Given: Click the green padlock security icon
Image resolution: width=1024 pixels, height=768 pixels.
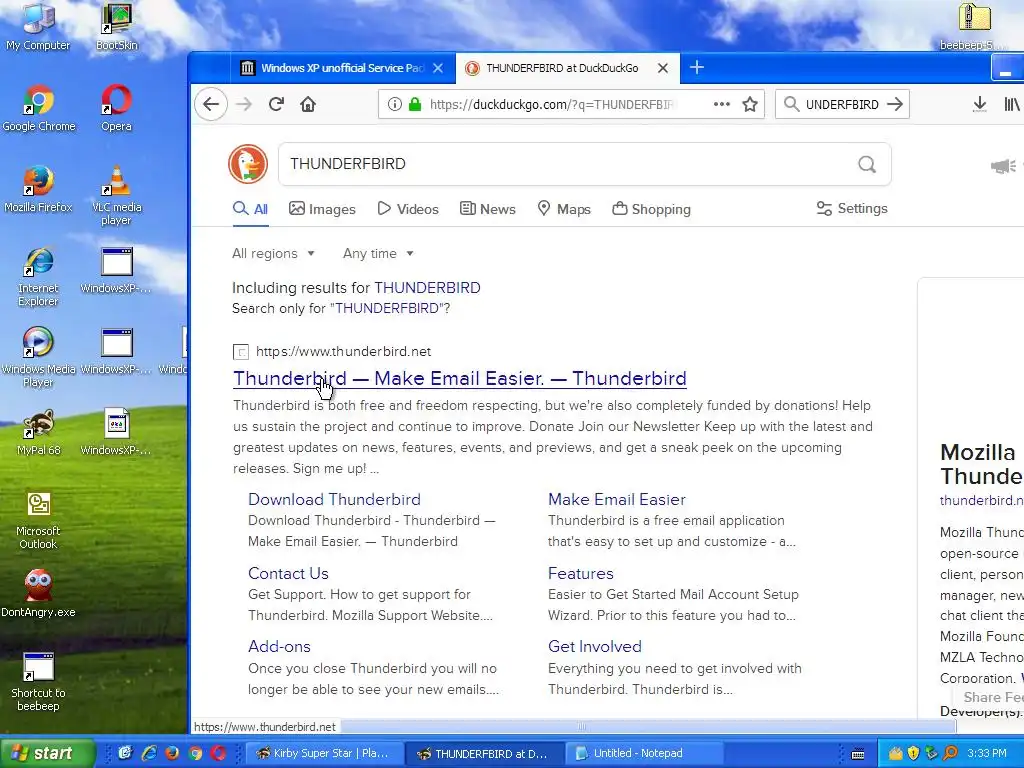Looking at the screenshot, I should click(x=415, y=104).
